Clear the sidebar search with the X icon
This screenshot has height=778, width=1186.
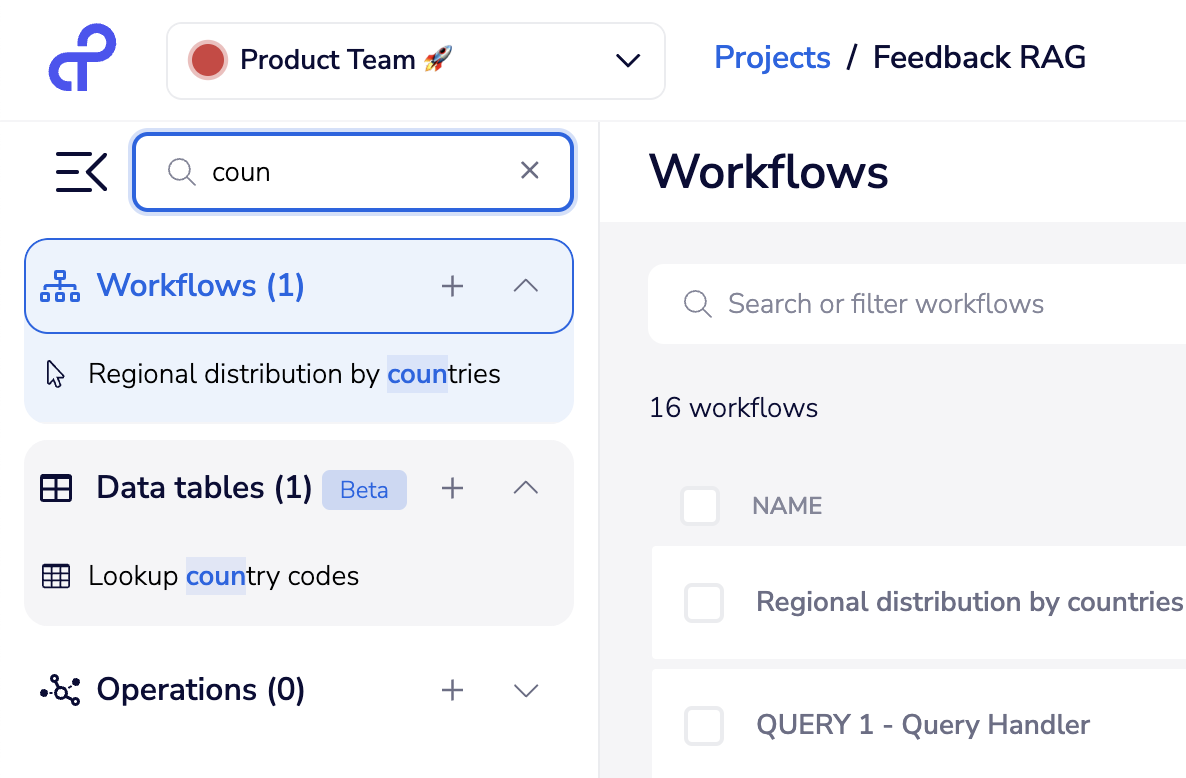[530, 171]
